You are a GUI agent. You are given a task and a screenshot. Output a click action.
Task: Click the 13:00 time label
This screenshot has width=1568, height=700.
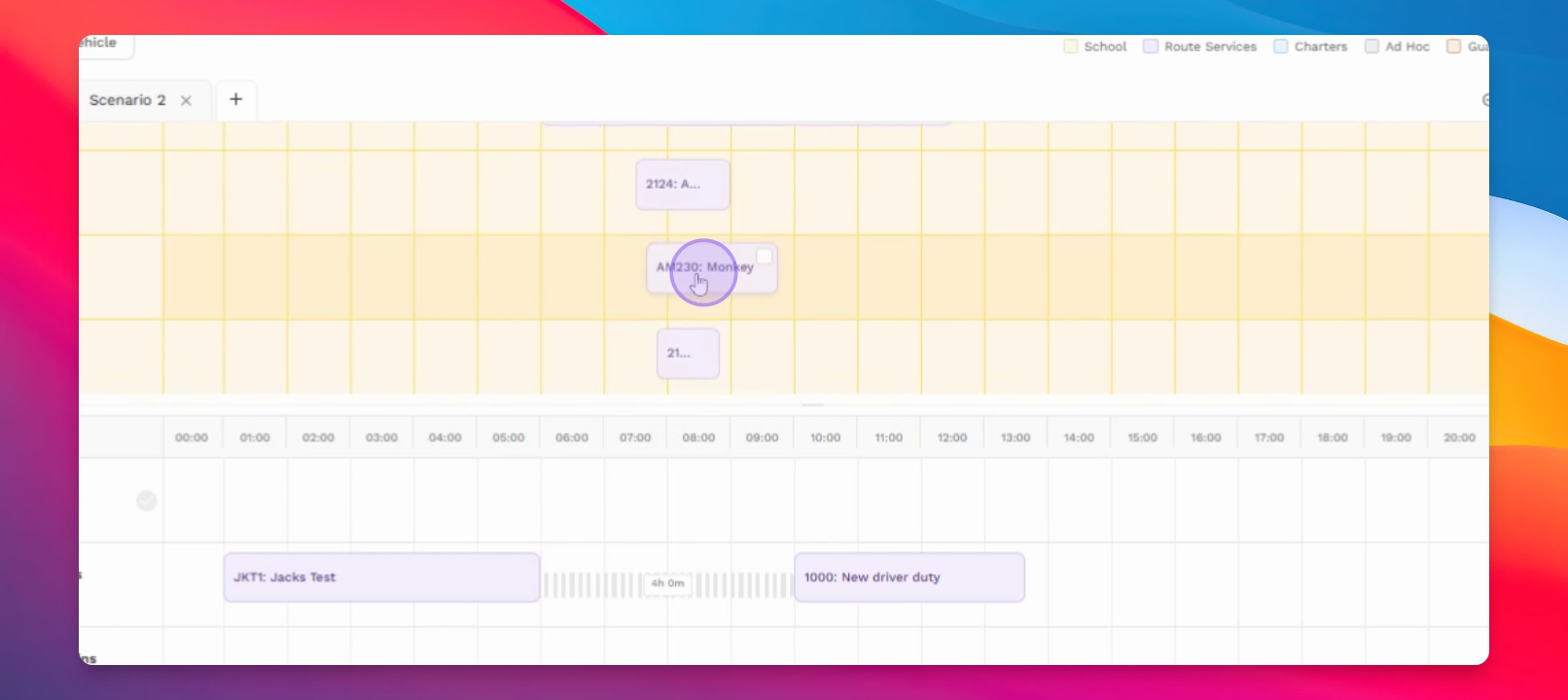[x=1016, y=437]
